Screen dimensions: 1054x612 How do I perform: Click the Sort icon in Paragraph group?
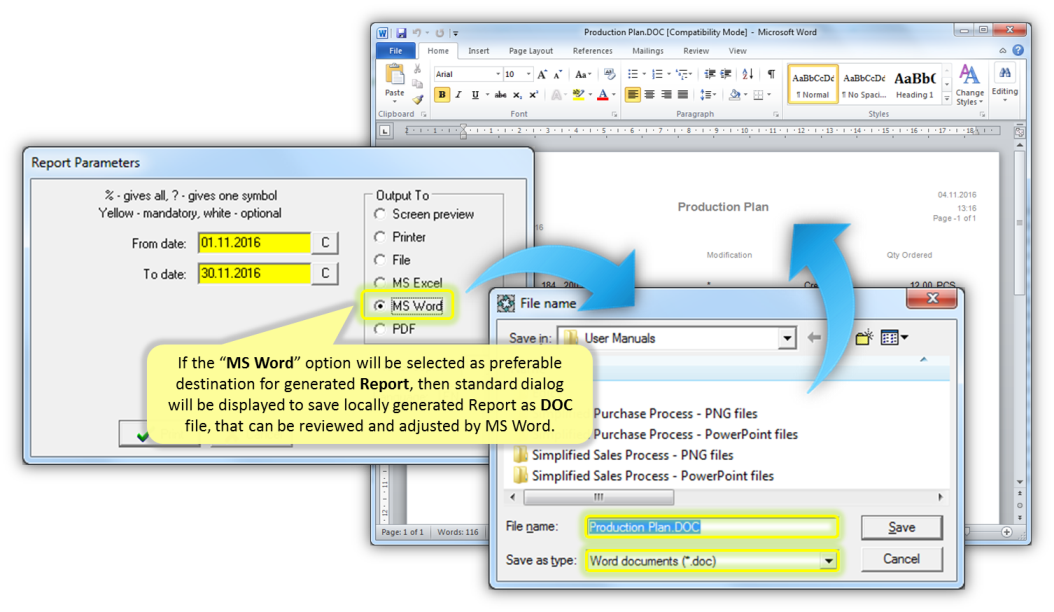click(747, 74)
